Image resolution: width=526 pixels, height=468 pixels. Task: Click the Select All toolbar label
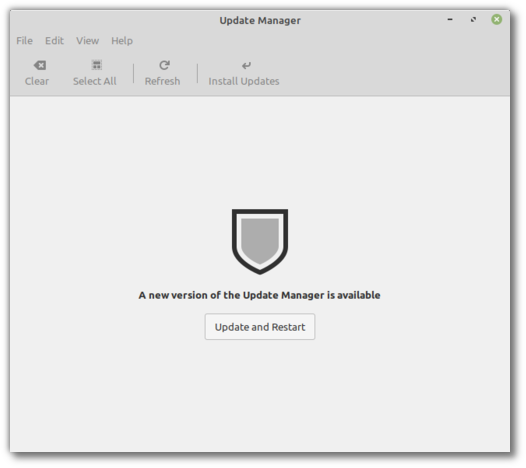[x=95, y=81]
